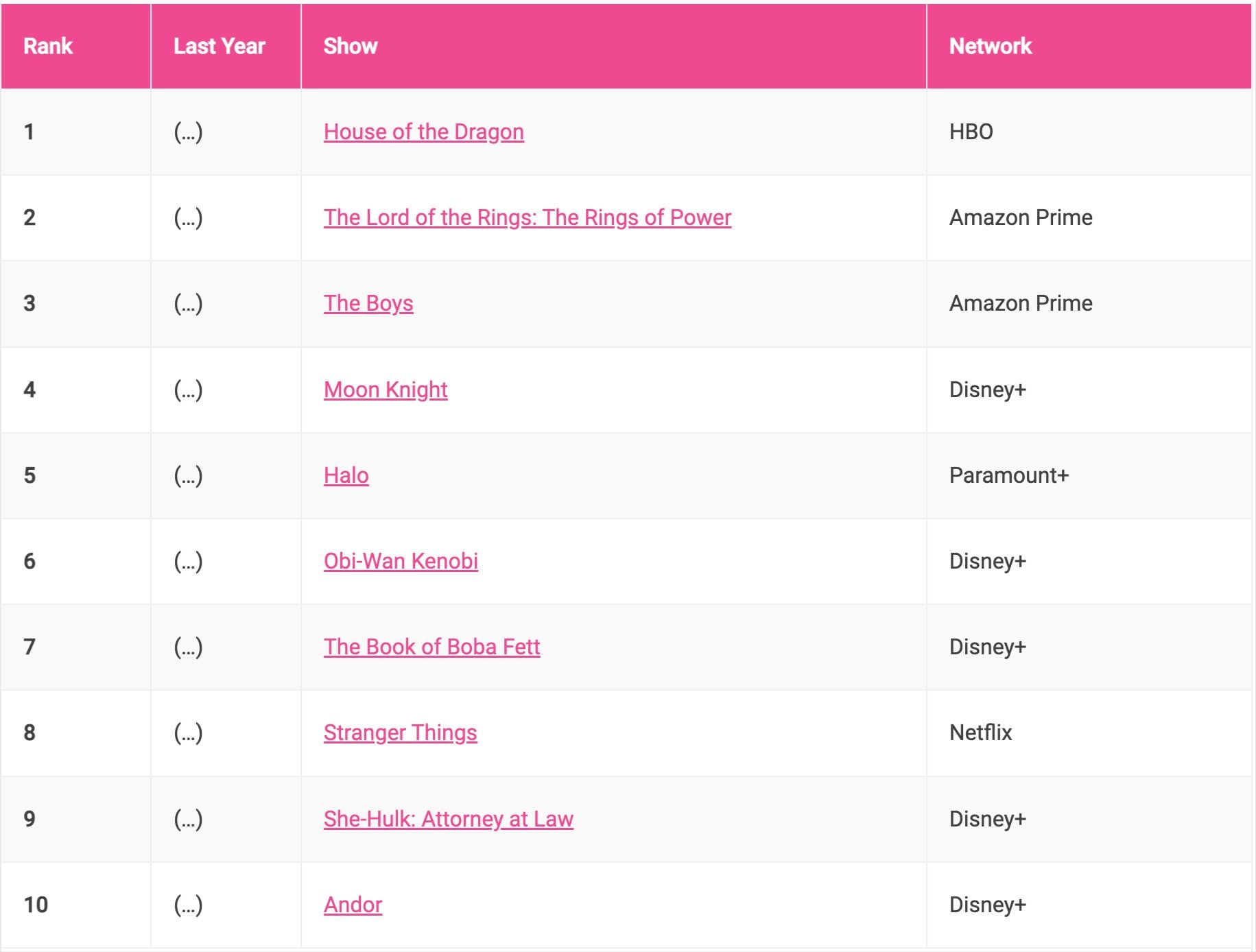Click the Last Year column header
The width and height of the screenshot is (1256, 952).
tap(219, 46)
